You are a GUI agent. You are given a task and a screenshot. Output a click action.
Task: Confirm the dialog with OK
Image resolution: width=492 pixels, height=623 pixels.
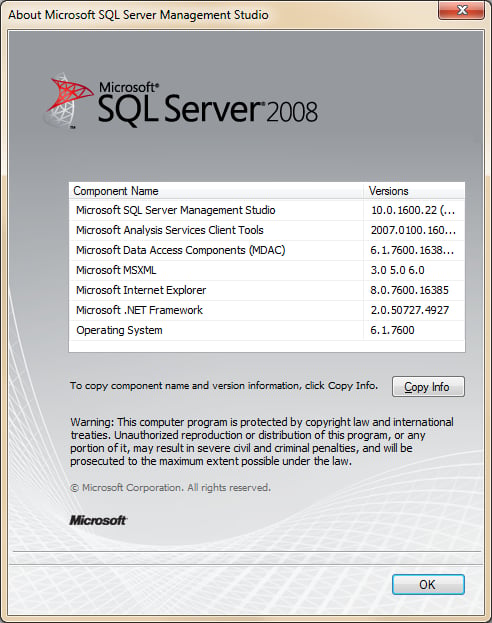pos(428,584)
